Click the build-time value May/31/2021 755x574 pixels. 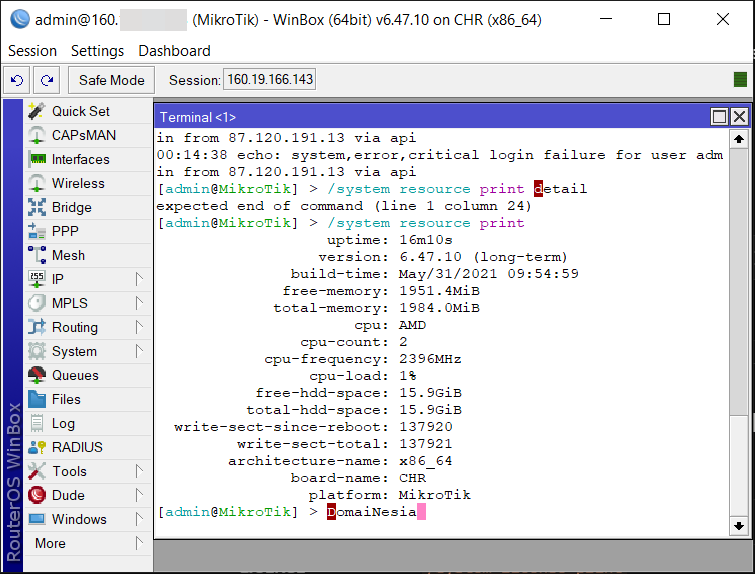click(x=448, y=274)
